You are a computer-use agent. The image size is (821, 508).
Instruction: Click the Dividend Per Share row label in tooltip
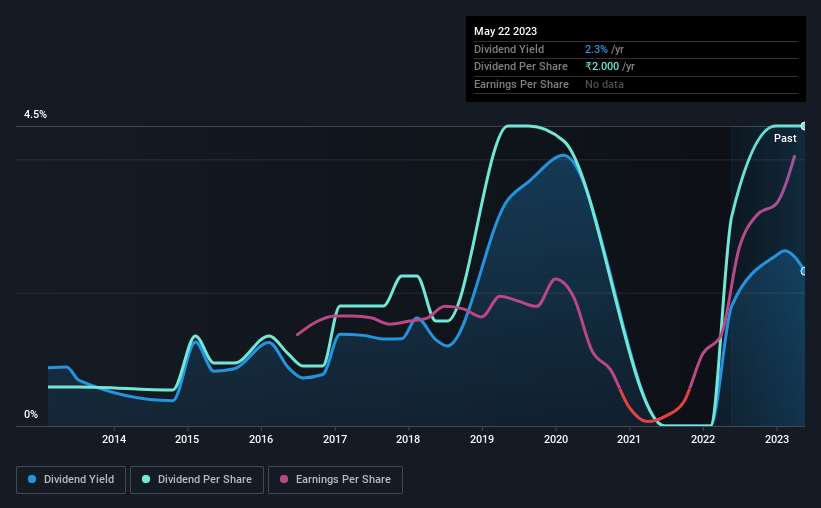[x=521, y=67]
